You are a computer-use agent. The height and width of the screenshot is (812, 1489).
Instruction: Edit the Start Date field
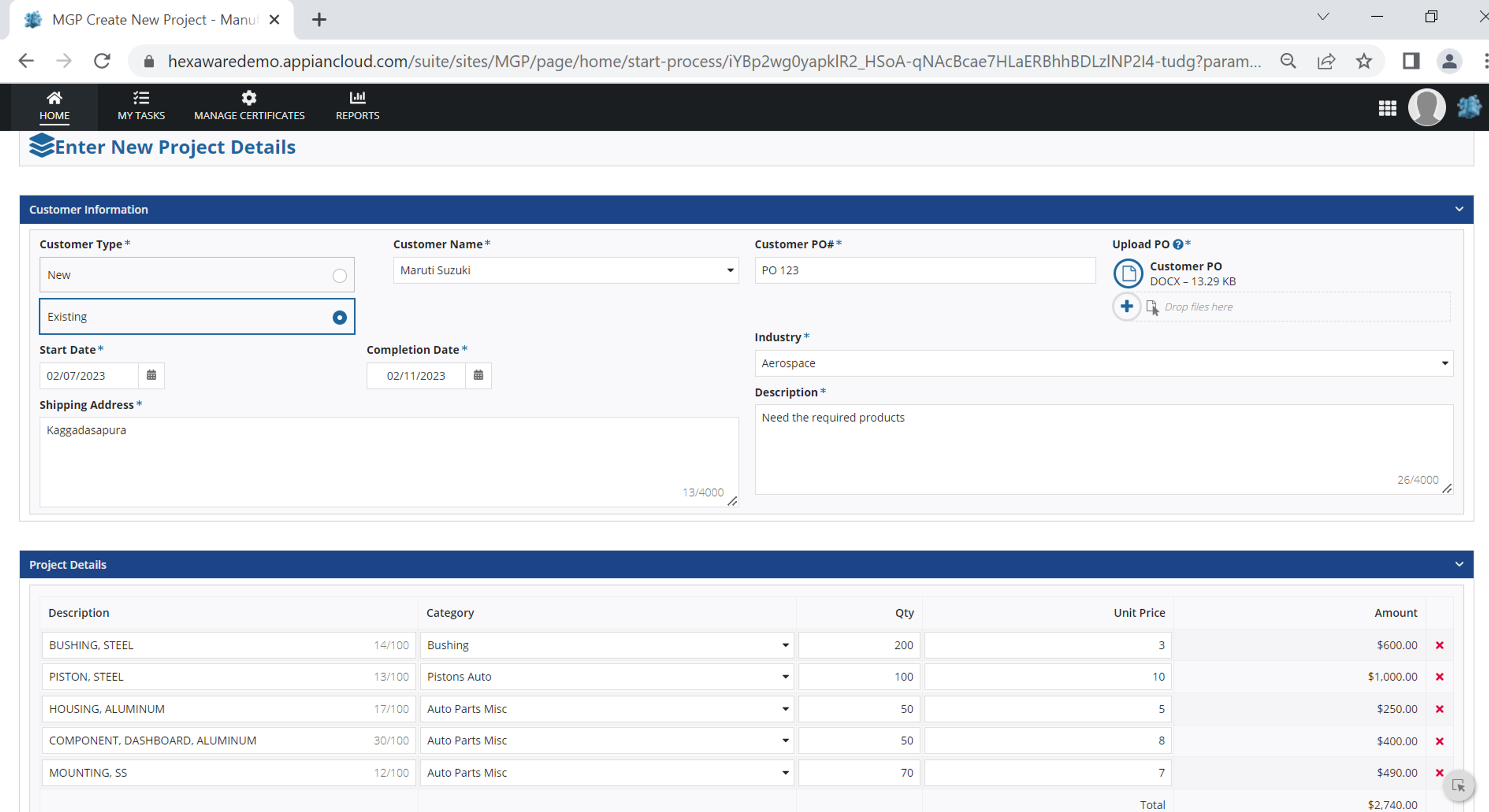[90, 376]
